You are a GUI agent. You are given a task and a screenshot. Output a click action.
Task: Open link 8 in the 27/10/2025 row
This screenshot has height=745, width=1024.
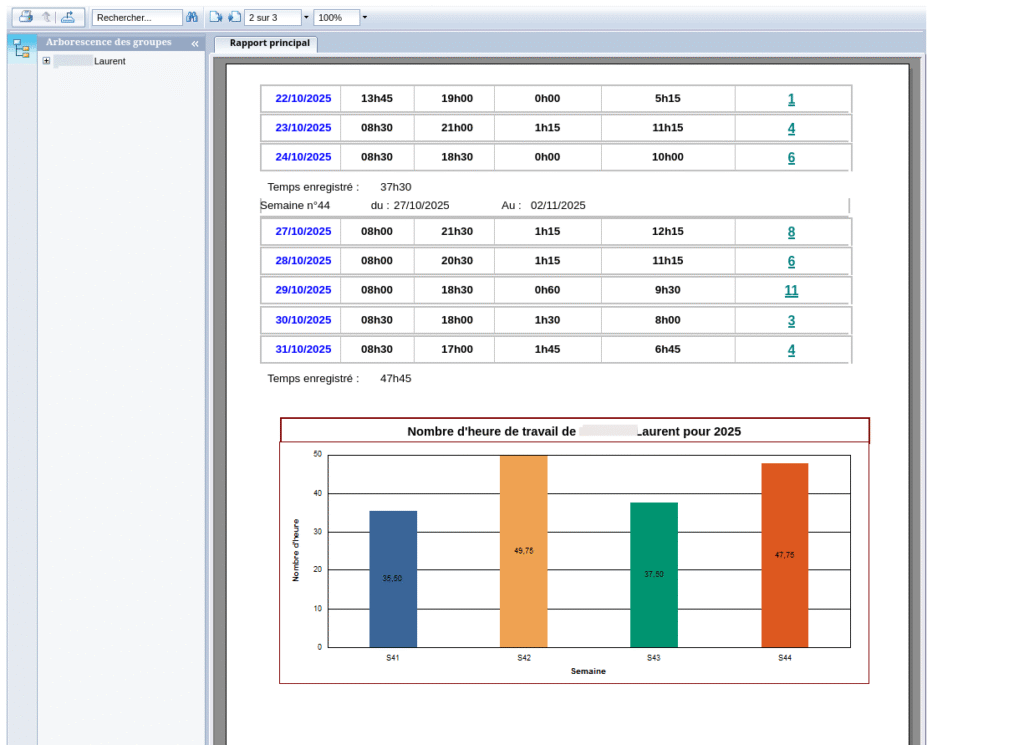click(x=791, y=232)
